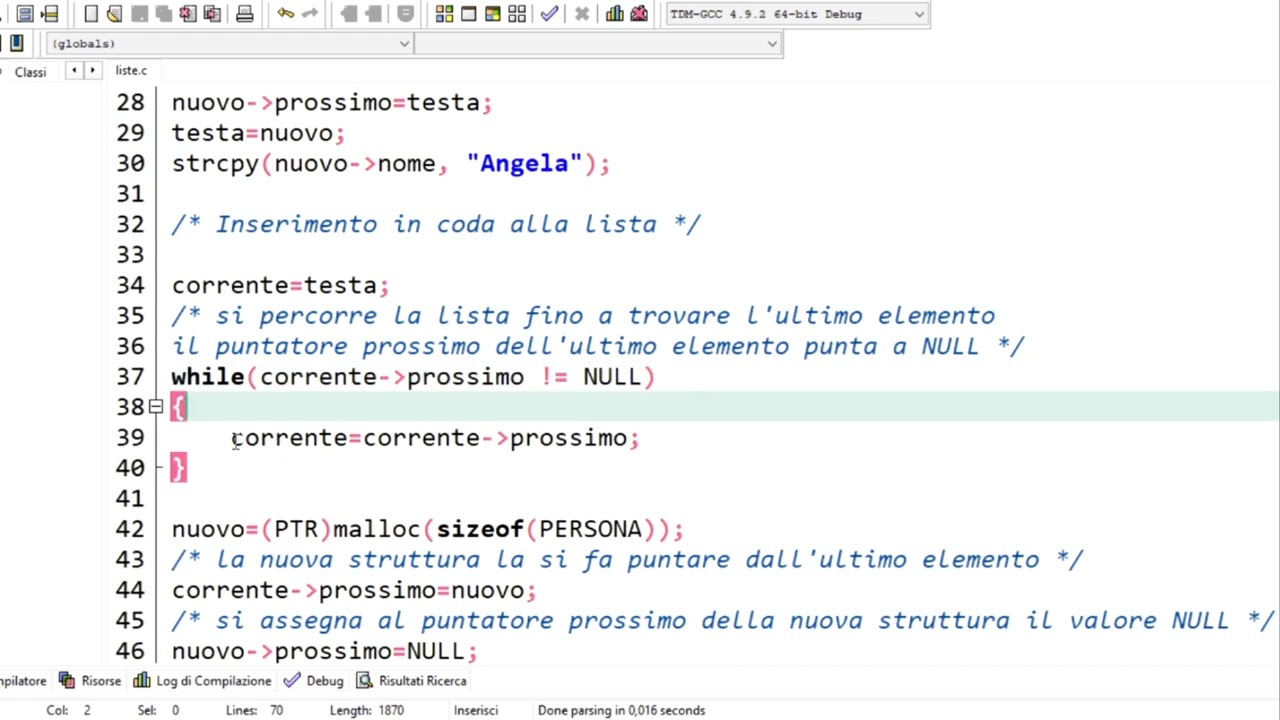The height and width of the screenshot is (720, 1280).
Task: Click the grayed Back navigation icon
Action: 349,14
